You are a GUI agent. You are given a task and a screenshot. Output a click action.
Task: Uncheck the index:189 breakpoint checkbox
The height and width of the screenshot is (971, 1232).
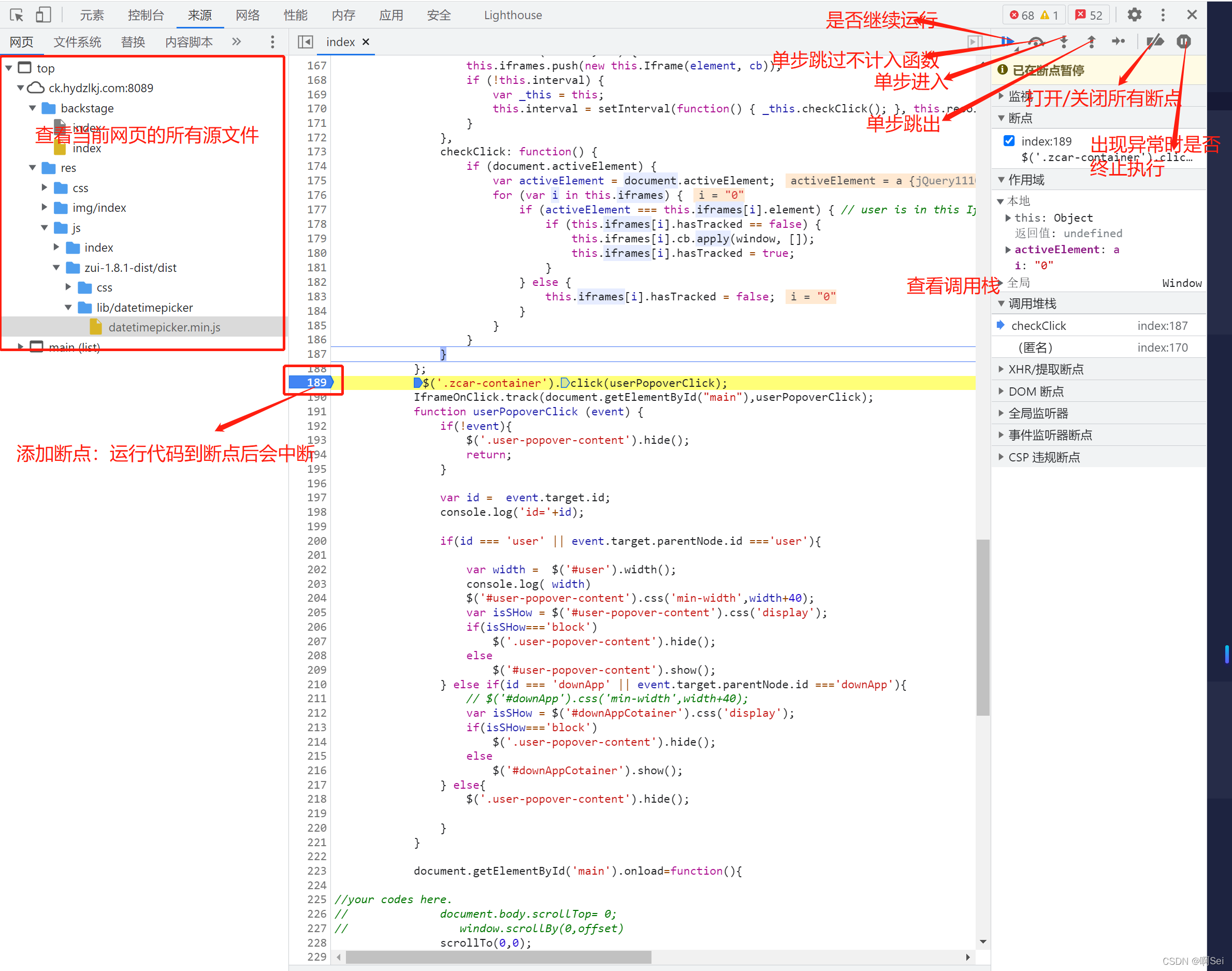click(x=1009, y=140)
